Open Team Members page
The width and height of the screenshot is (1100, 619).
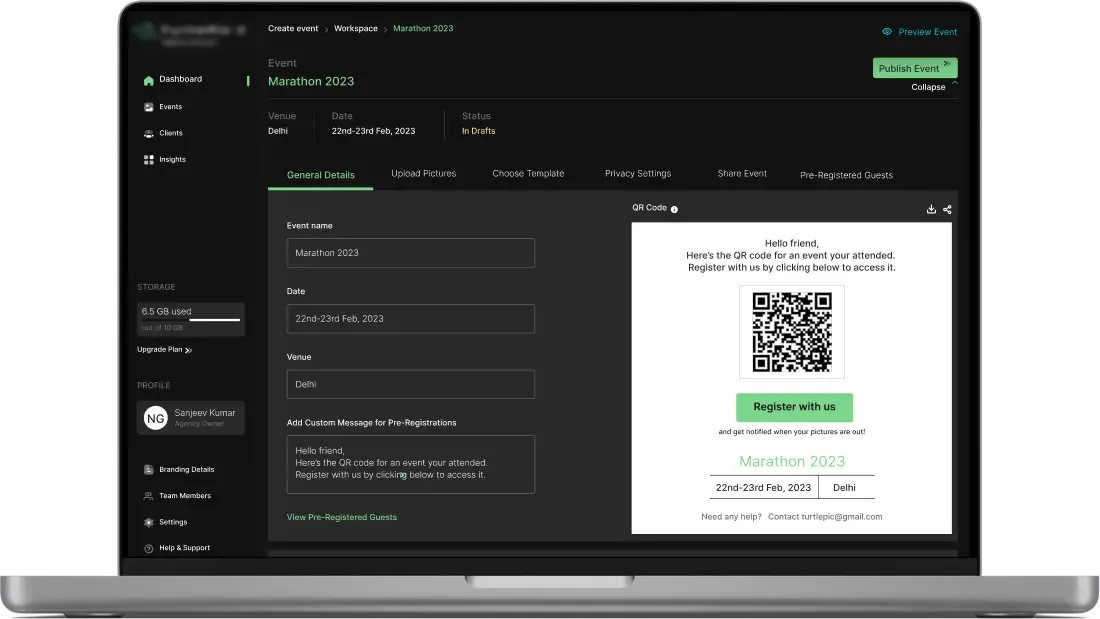click(x=184, y=496)
